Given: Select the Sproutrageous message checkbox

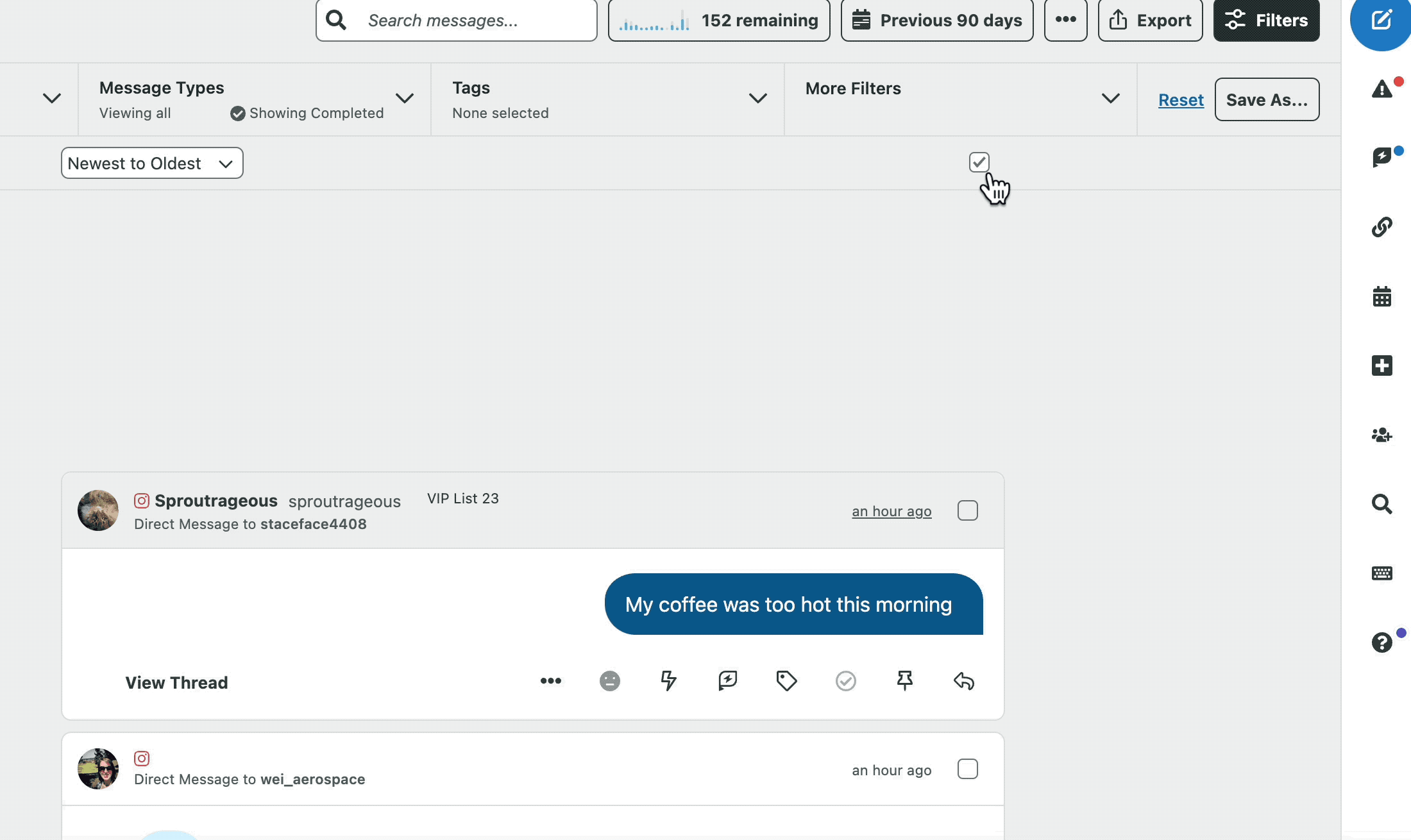Looking at the screenshot, I should pos(968,510).
